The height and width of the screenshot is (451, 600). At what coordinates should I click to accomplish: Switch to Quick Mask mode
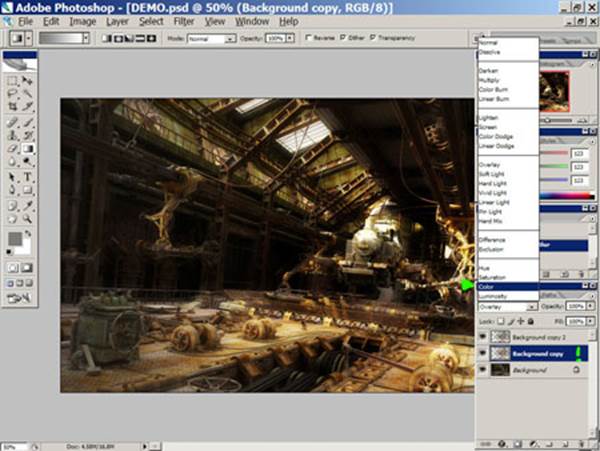[27, 268]
